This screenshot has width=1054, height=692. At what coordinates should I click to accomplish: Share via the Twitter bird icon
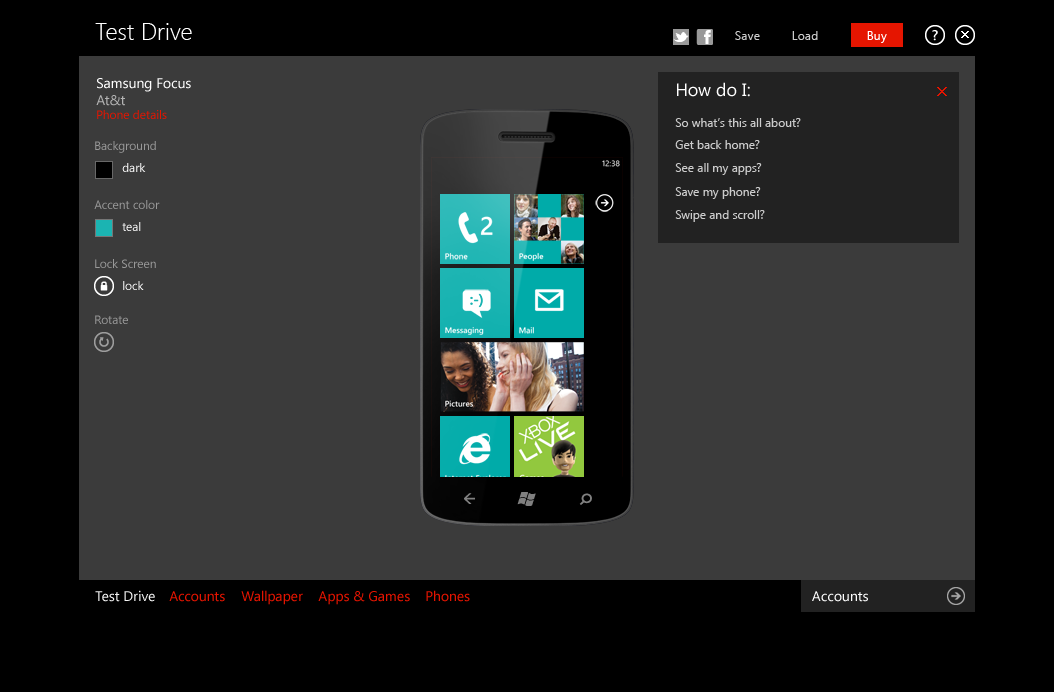(x=680, y=36)
